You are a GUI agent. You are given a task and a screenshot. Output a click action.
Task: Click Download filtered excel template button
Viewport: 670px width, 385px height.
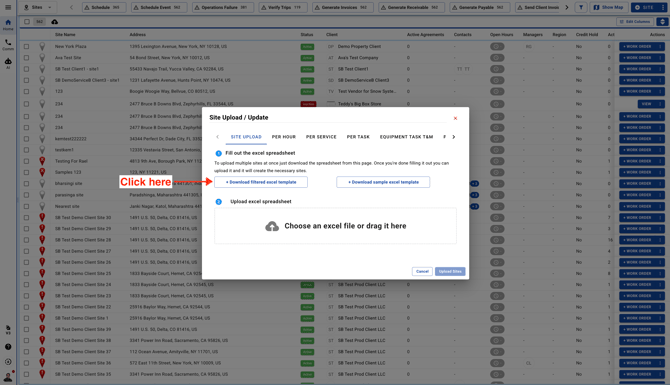pos(261,182)
